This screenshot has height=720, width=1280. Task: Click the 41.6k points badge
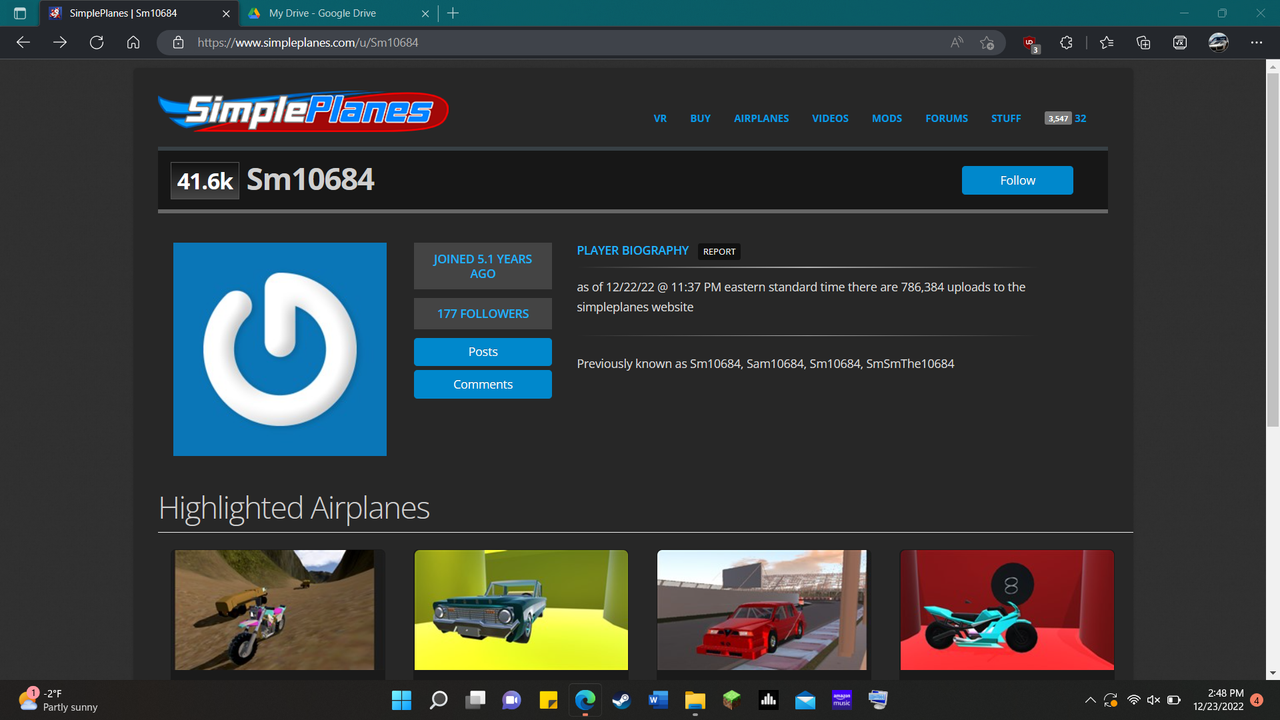click(x=205, y=180)
